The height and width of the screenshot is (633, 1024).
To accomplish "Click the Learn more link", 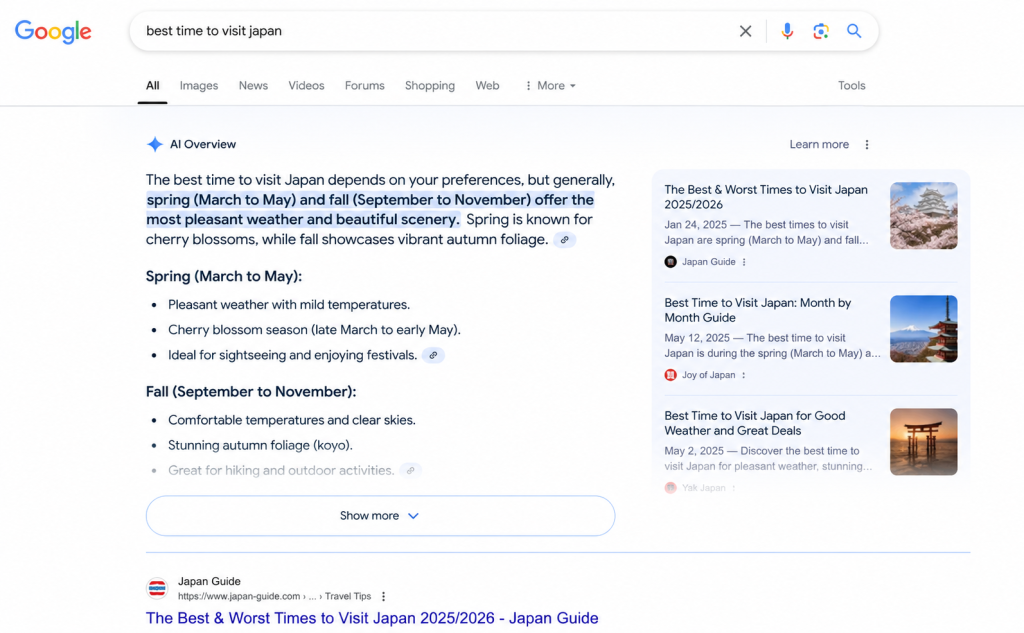I will 819,144.
